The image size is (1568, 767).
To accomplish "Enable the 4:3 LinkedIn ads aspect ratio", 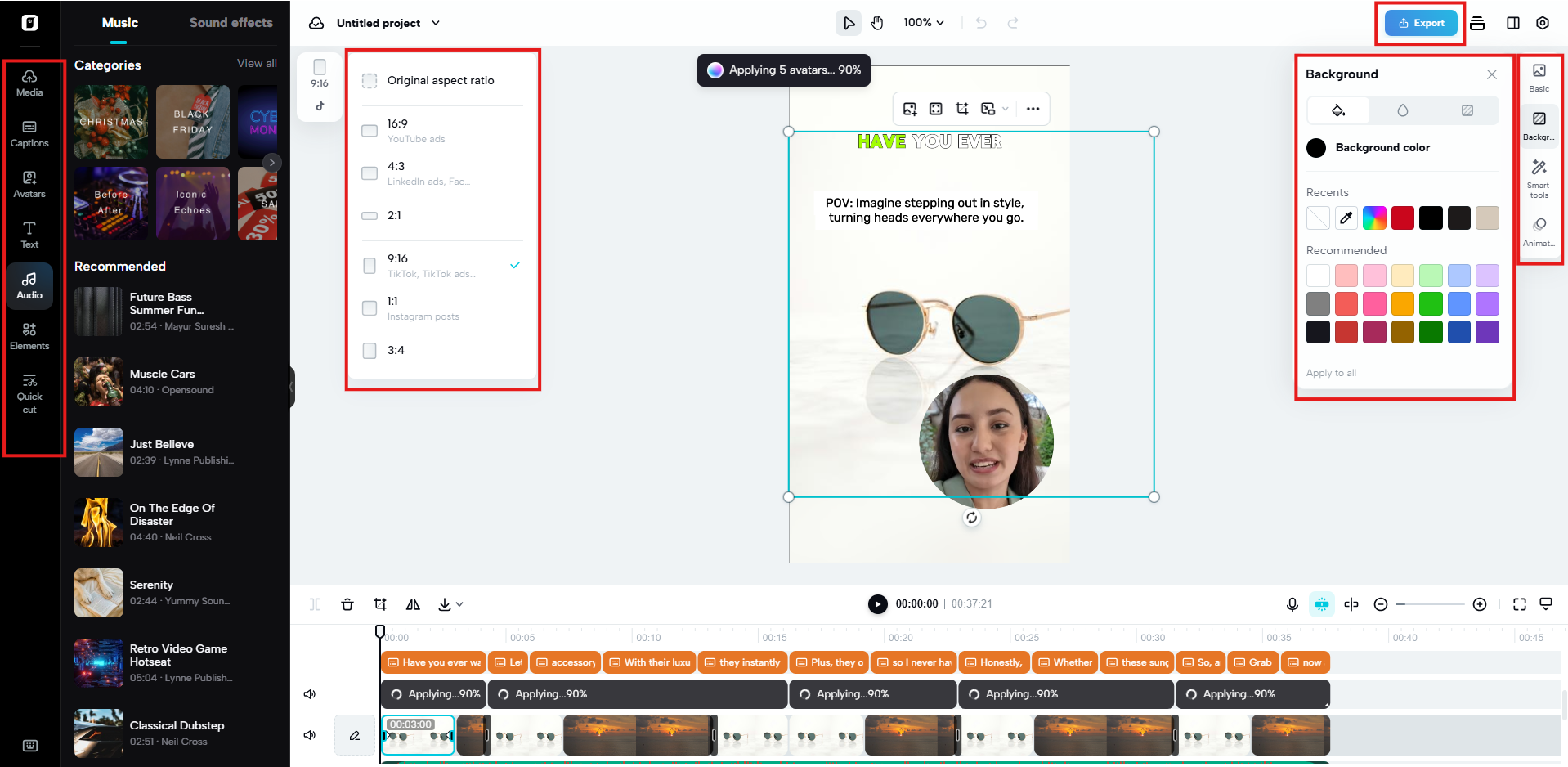I will (x=369, y=173).
